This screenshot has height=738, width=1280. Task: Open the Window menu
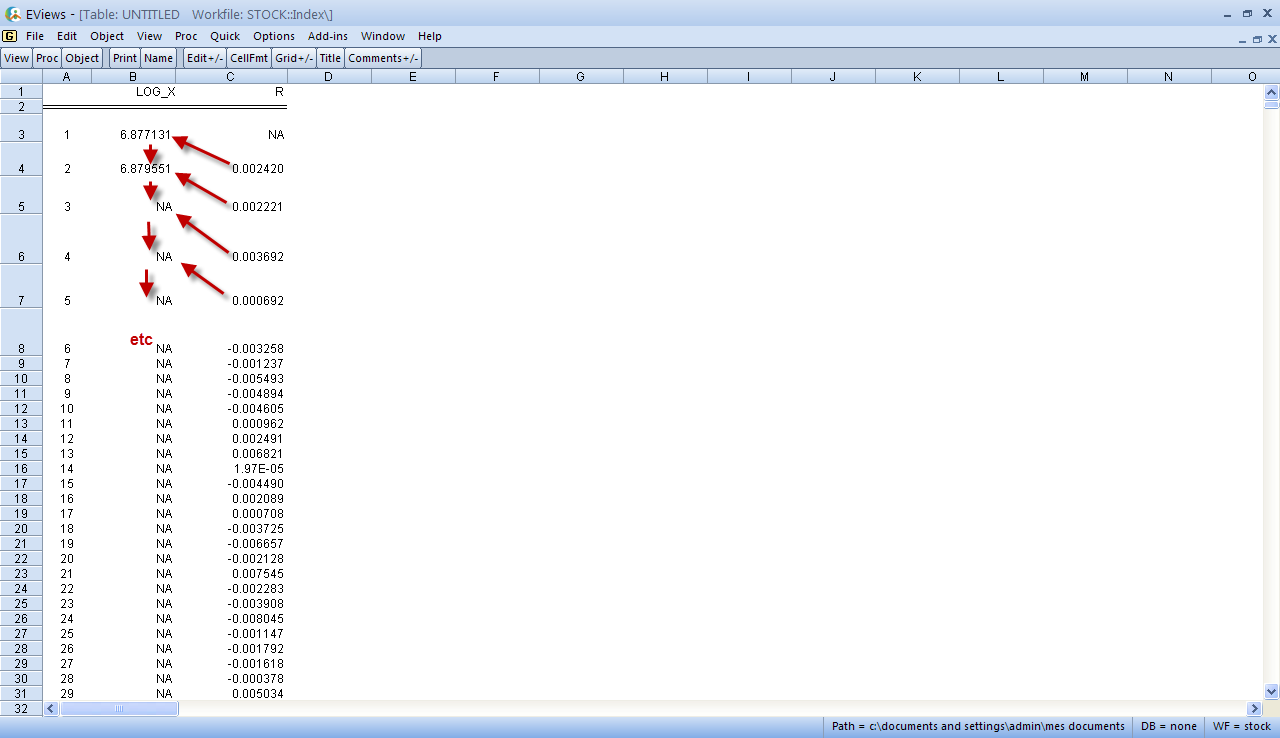pos(383,36)
